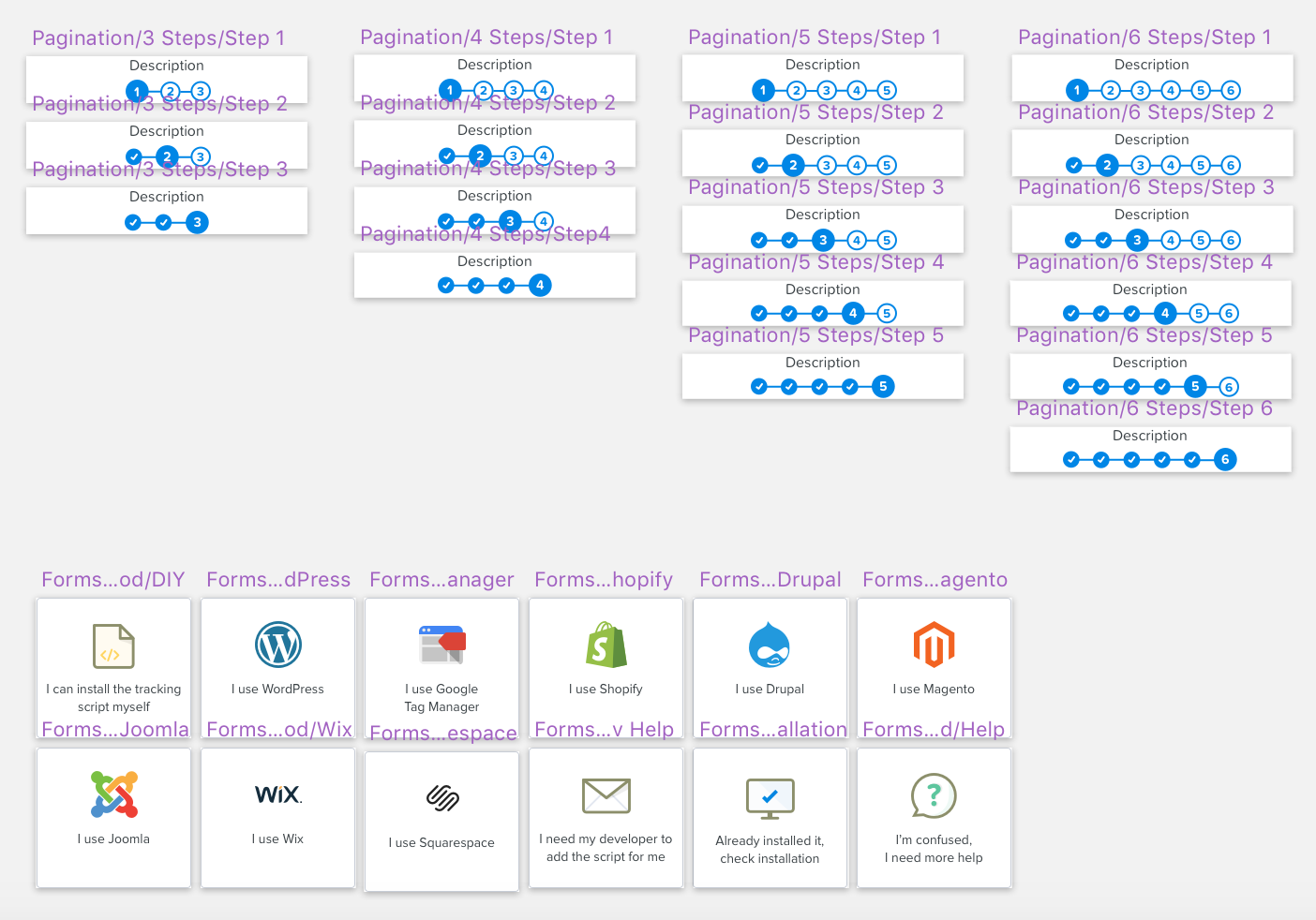This screenshot has height=920, width=1316.
Task: Select the Forms...Drupal frame label
Action: click(x=770, y=580)
